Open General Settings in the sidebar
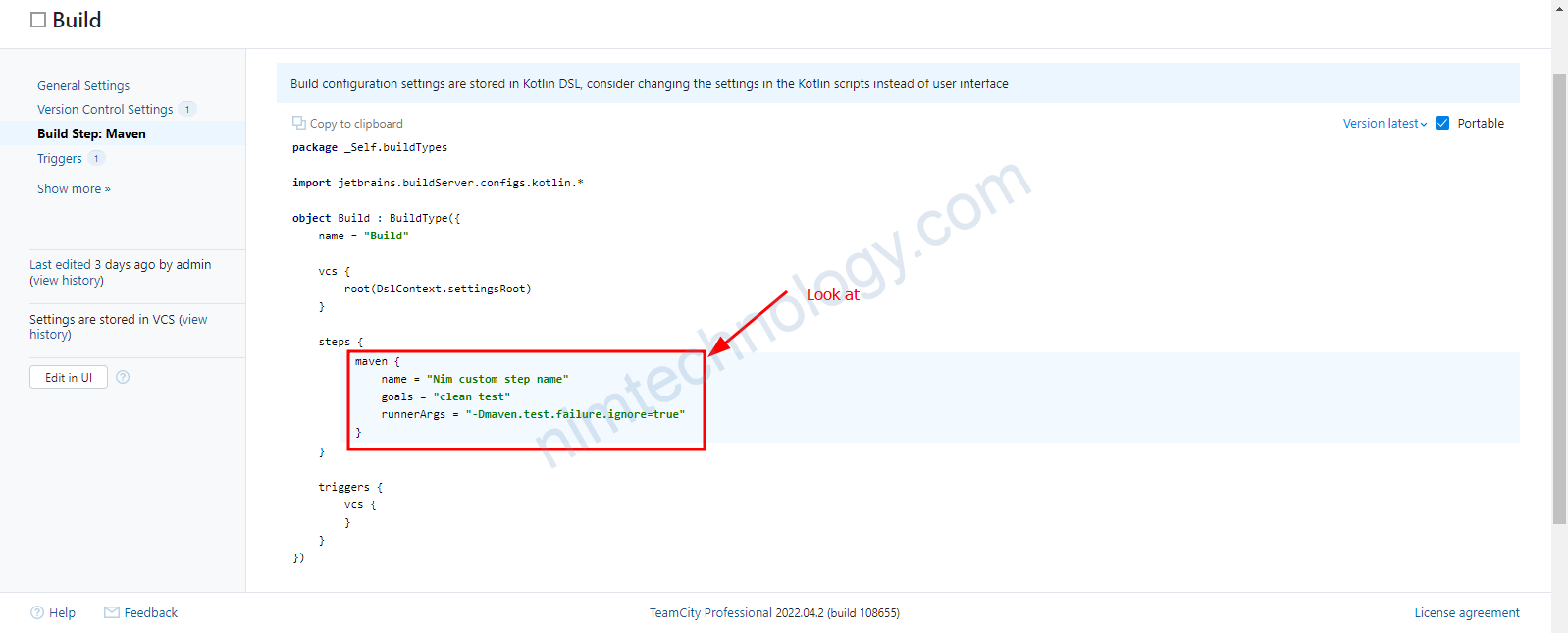Screen dimensions: 1568x633 click(83, 85)
